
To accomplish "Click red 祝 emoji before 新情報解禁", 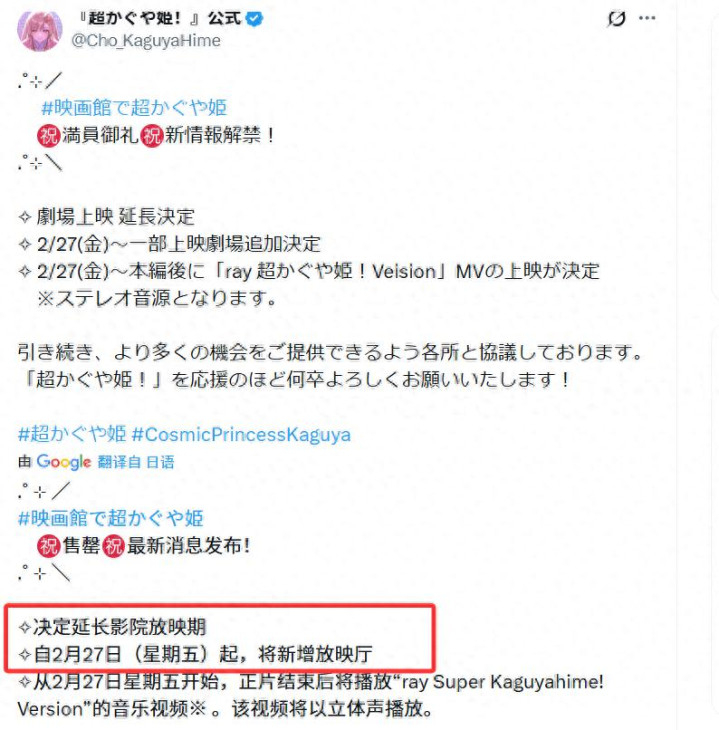I will 151,135.
